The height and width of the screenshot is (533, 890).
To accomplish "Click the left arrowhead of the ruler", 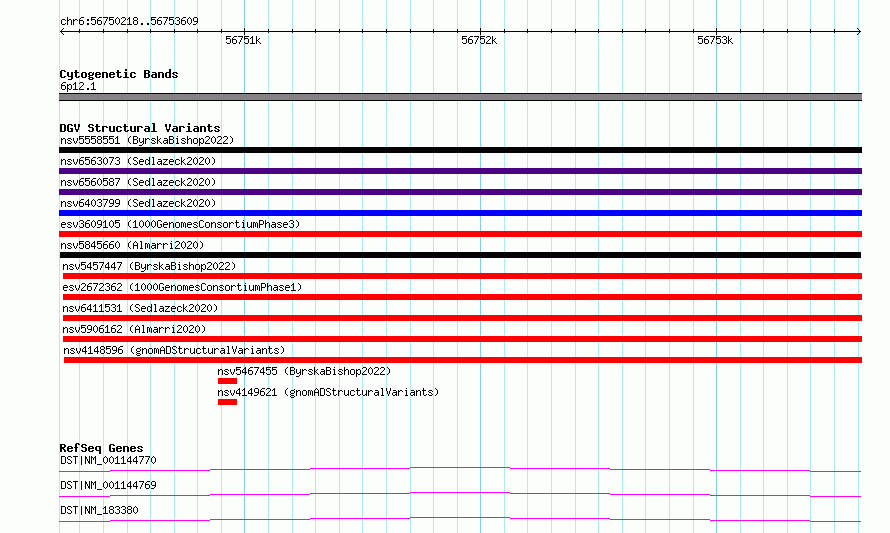I will 62,32.
